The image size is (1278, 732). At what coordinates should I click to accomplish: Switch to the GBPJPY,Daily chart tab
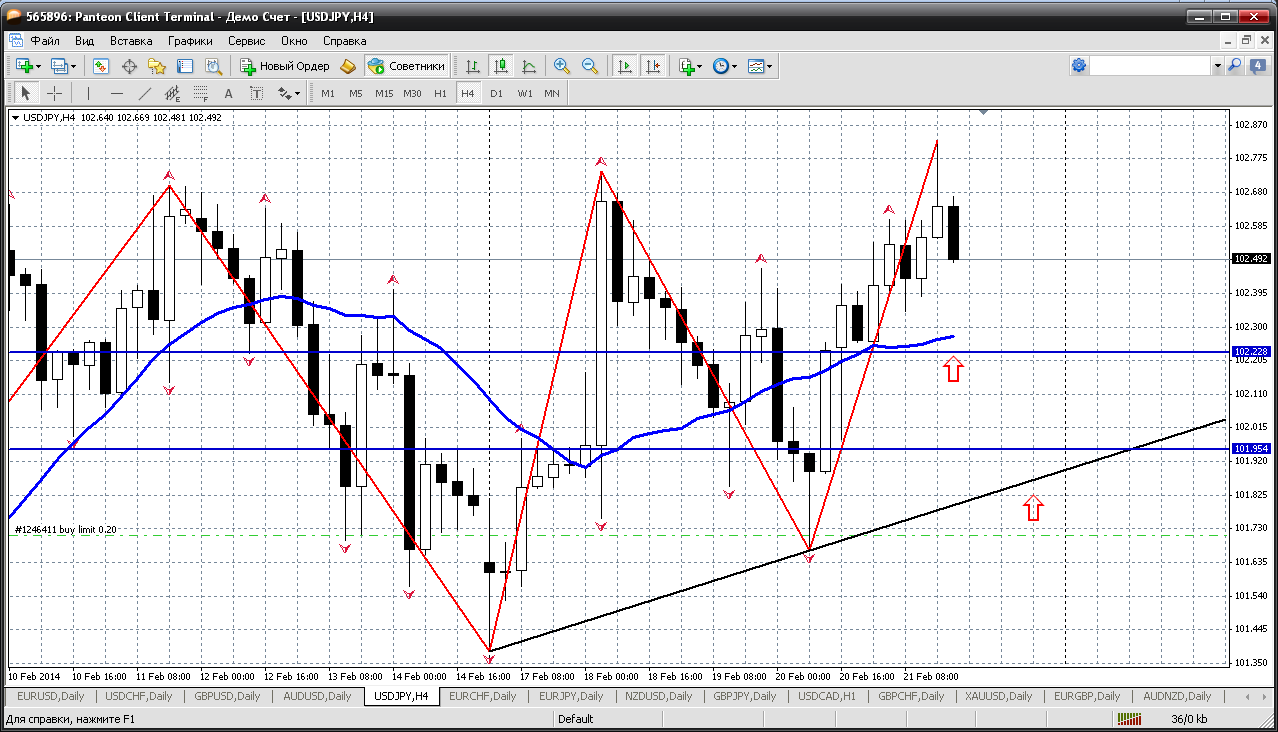[747, 696]
